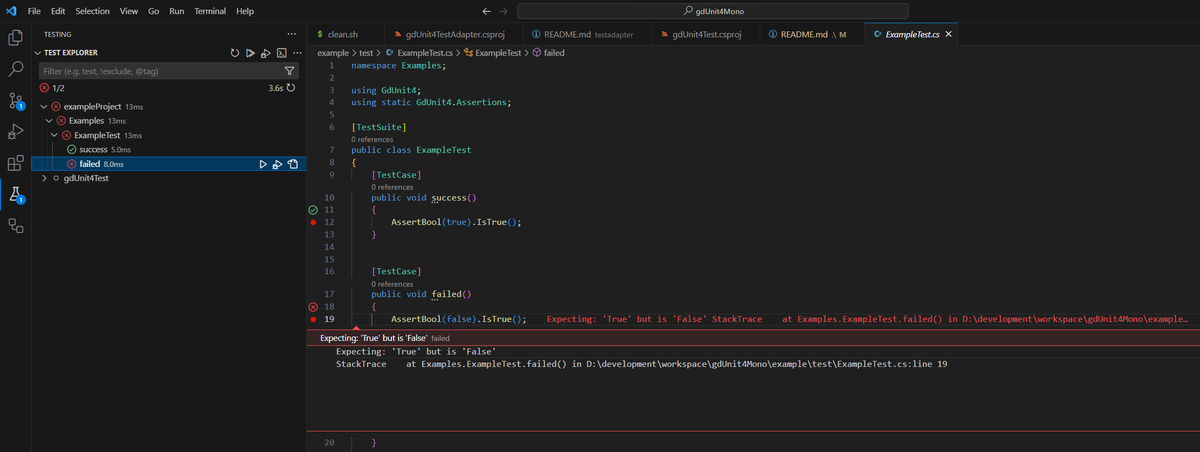
Task: Open the Run menu
Action: click(x=177, y=10)
